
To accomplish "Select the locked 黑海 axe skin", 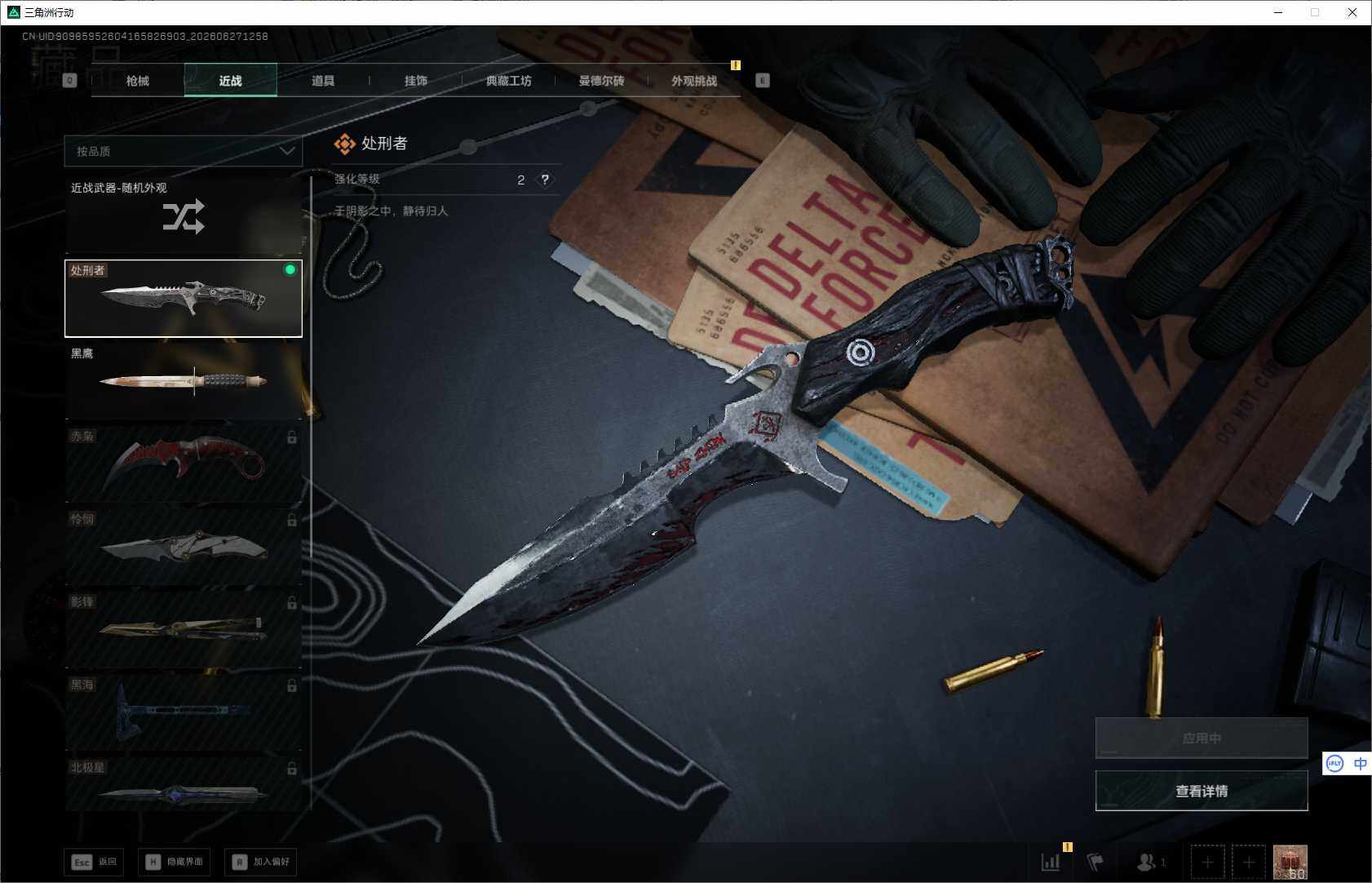I will click(x=184, y=712).
